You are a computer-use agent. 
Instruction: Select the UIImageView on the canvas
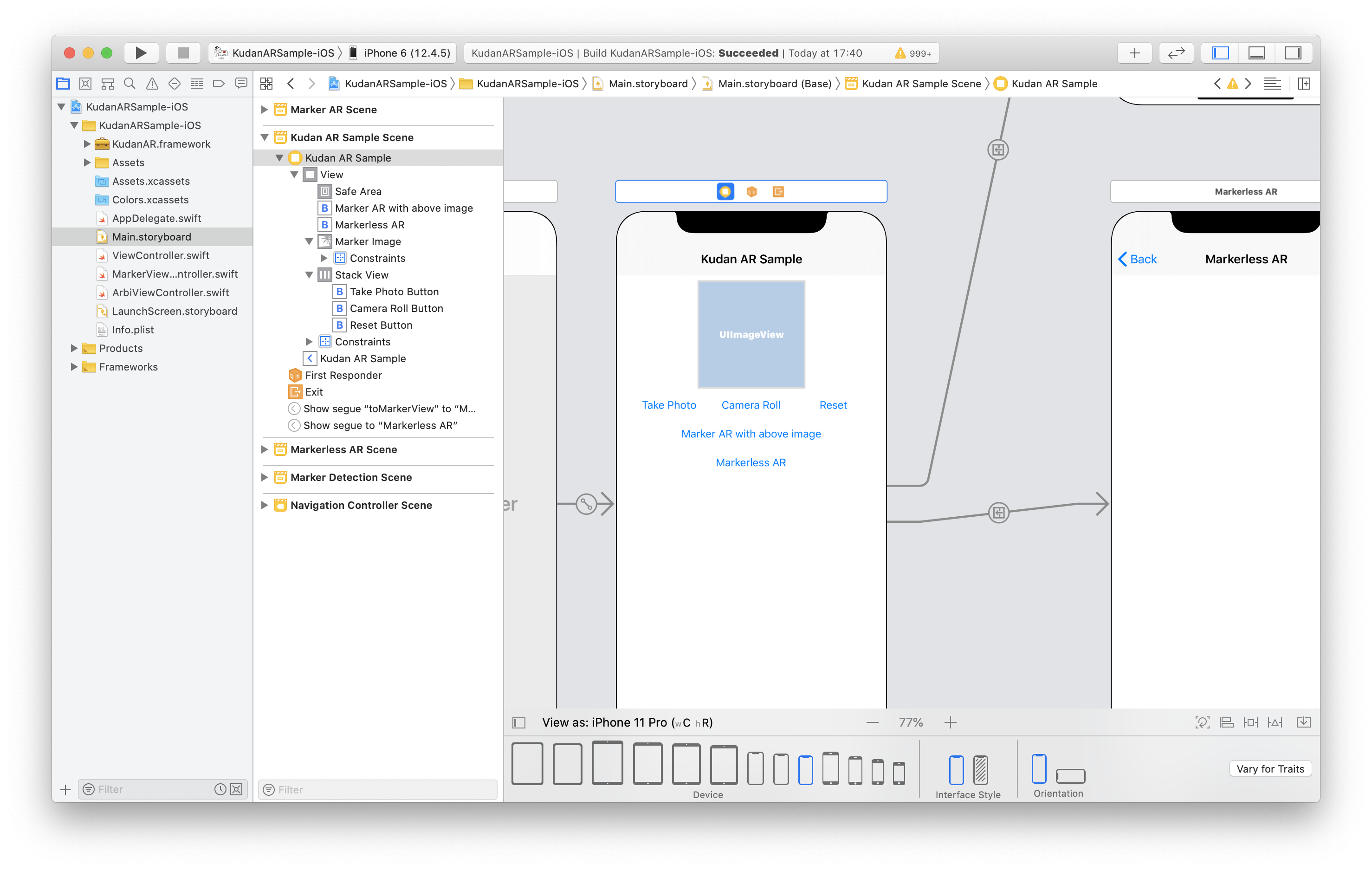(x=751, y=335)
